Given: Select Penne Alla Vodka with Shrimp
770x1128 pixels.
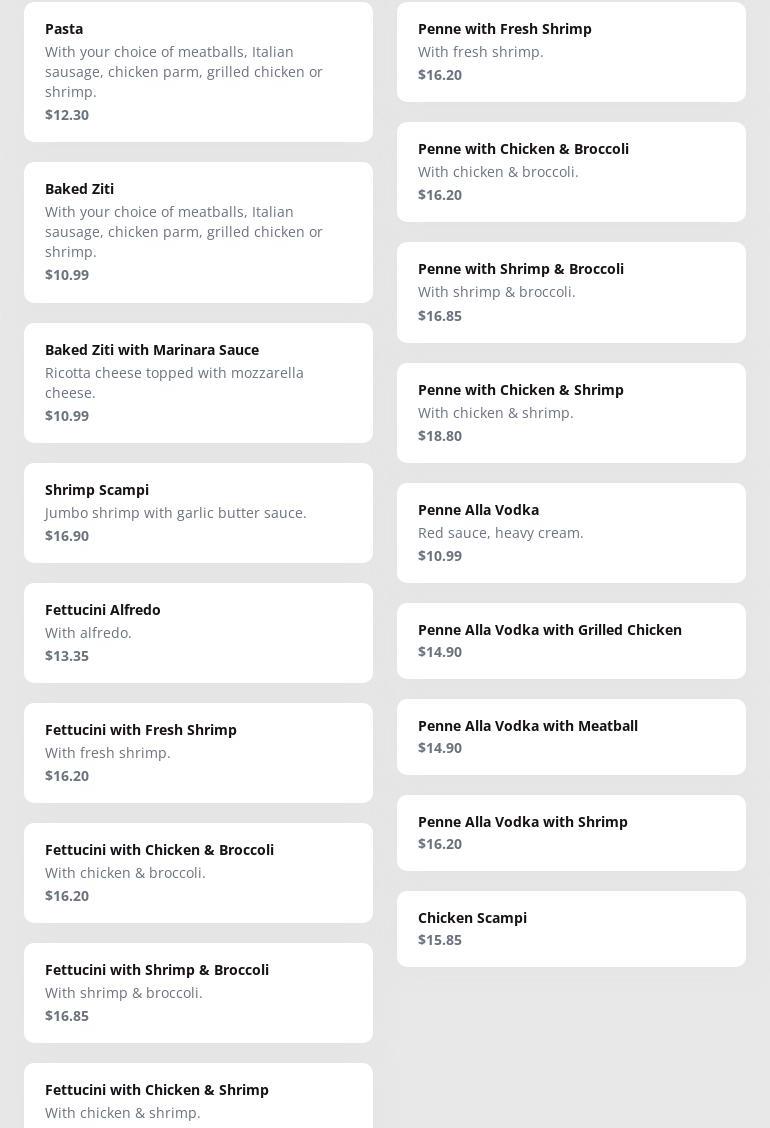Looking at the screenshot, I should coord(571,832).
